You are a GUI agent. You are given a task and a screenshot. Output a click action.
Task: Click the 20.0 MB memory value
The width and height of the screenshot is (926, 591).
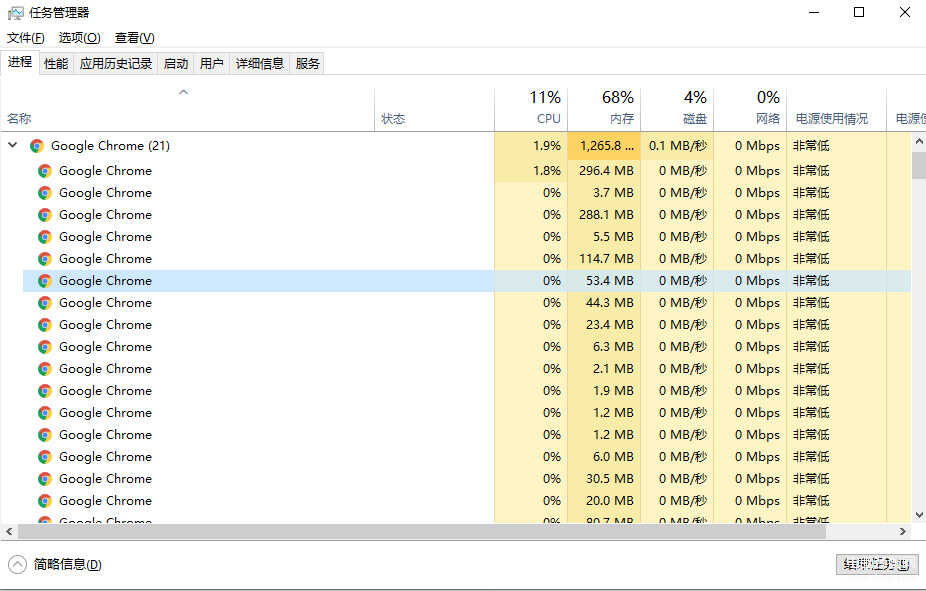[x=609, y=501]
